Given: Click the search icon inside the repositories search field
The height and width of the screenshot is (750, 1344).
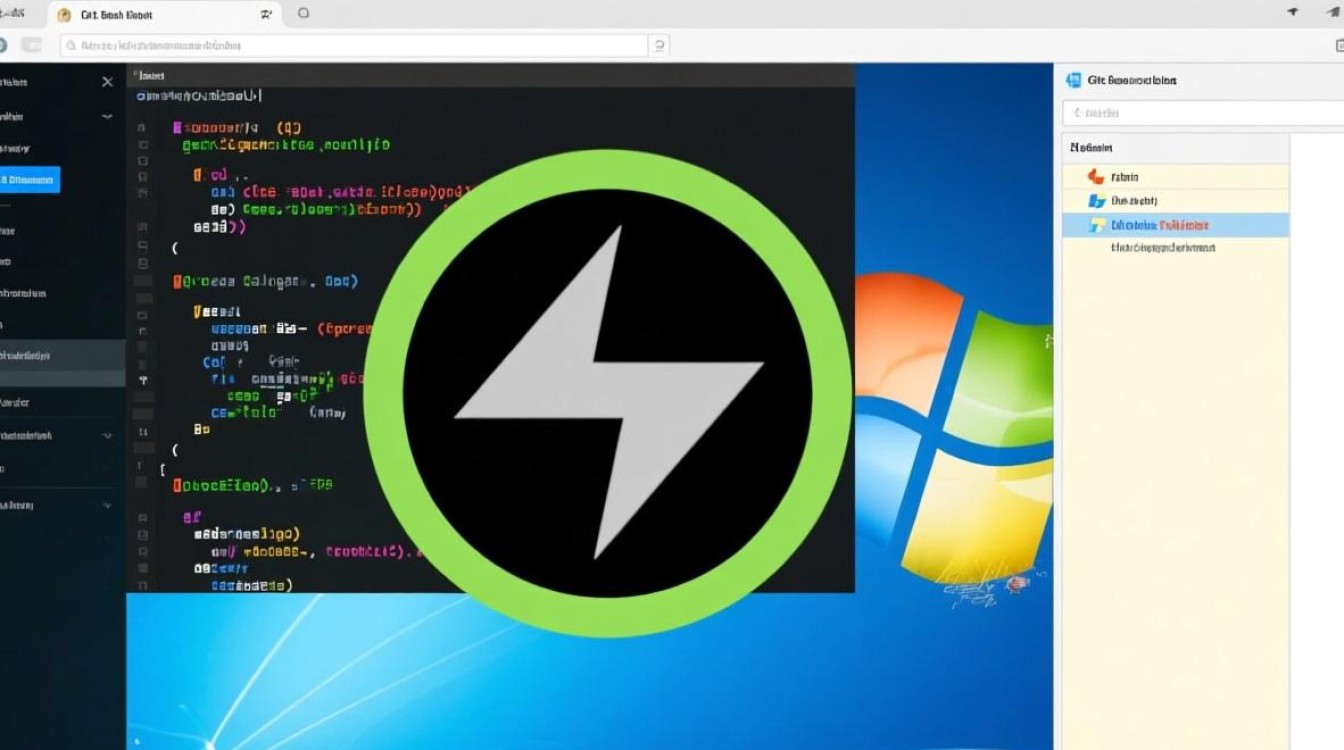Looking at the screenshot, I should 1076,112.
